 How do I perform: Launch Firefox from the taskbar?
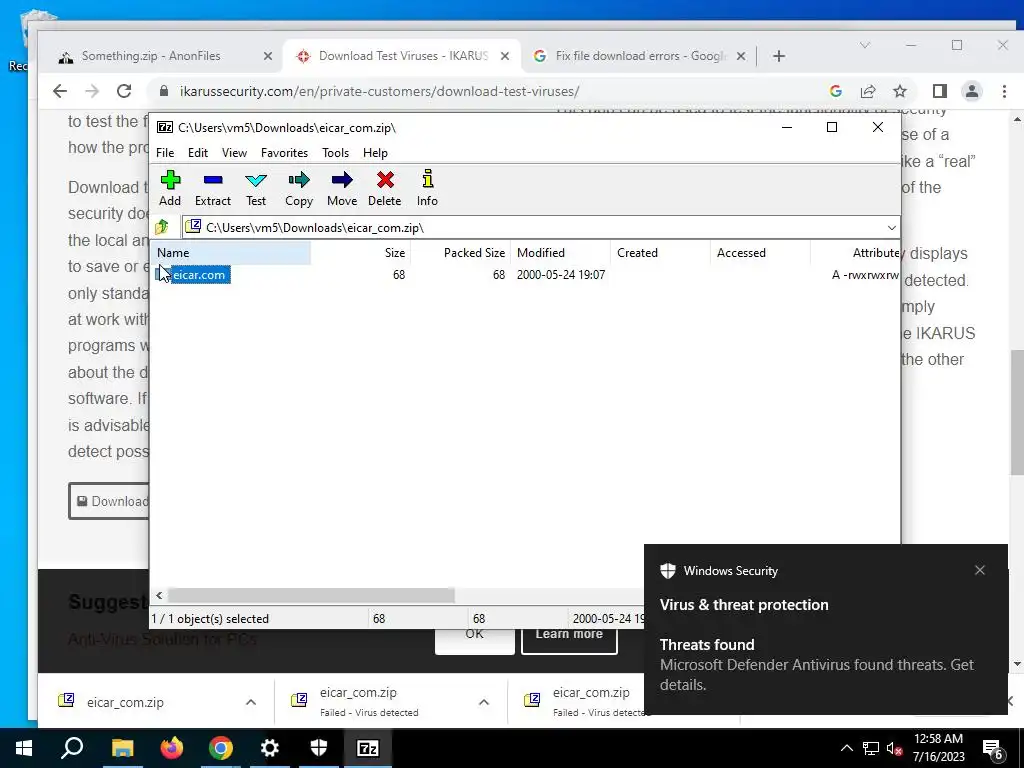172,748
